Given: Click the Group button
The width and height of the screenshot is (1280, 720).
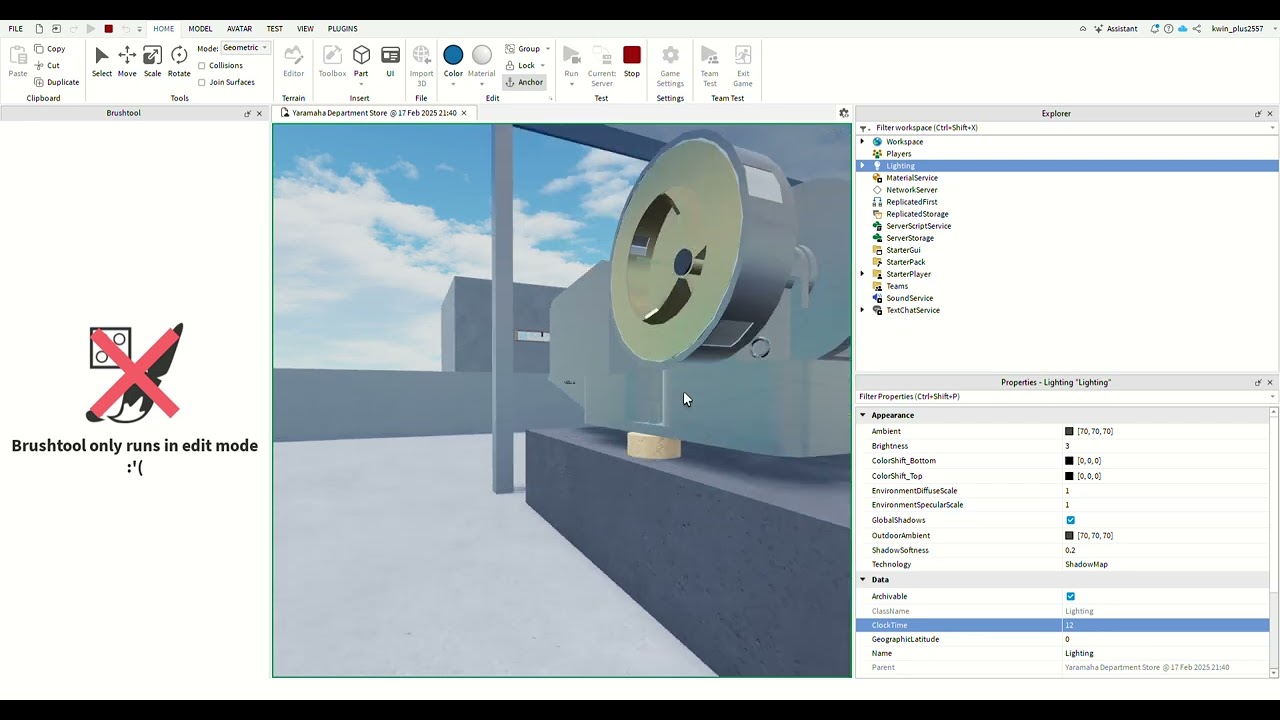Looking at the screenshot, I should click(523, 48).
